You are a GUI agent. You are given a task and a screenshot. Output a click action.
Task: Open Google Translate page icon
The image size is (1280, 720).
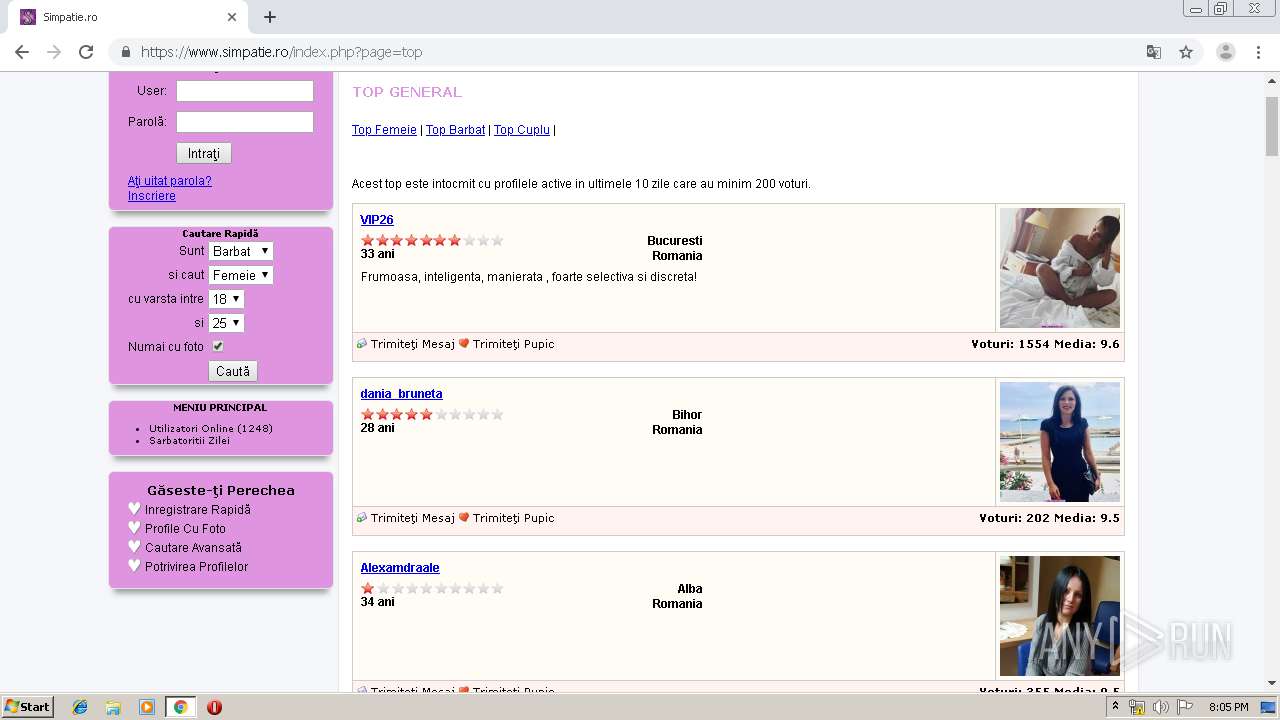(x=1153, y=52)
